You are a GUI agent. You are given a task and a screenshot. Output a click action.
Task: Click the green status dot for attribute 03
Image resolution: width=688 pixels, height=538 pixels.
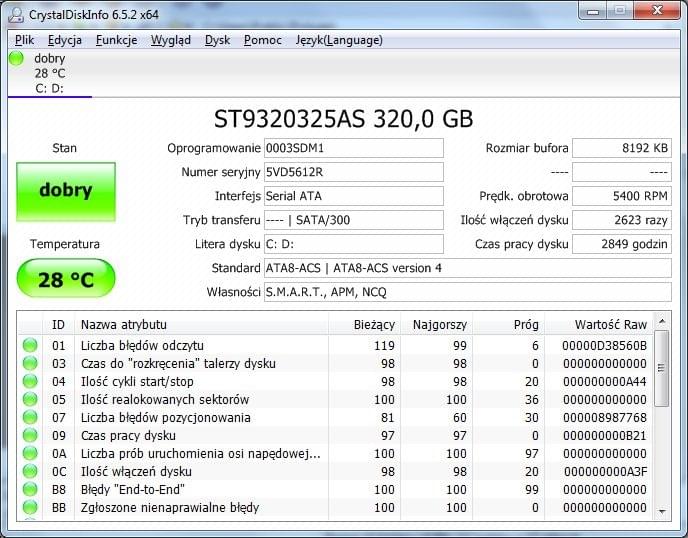30,363
